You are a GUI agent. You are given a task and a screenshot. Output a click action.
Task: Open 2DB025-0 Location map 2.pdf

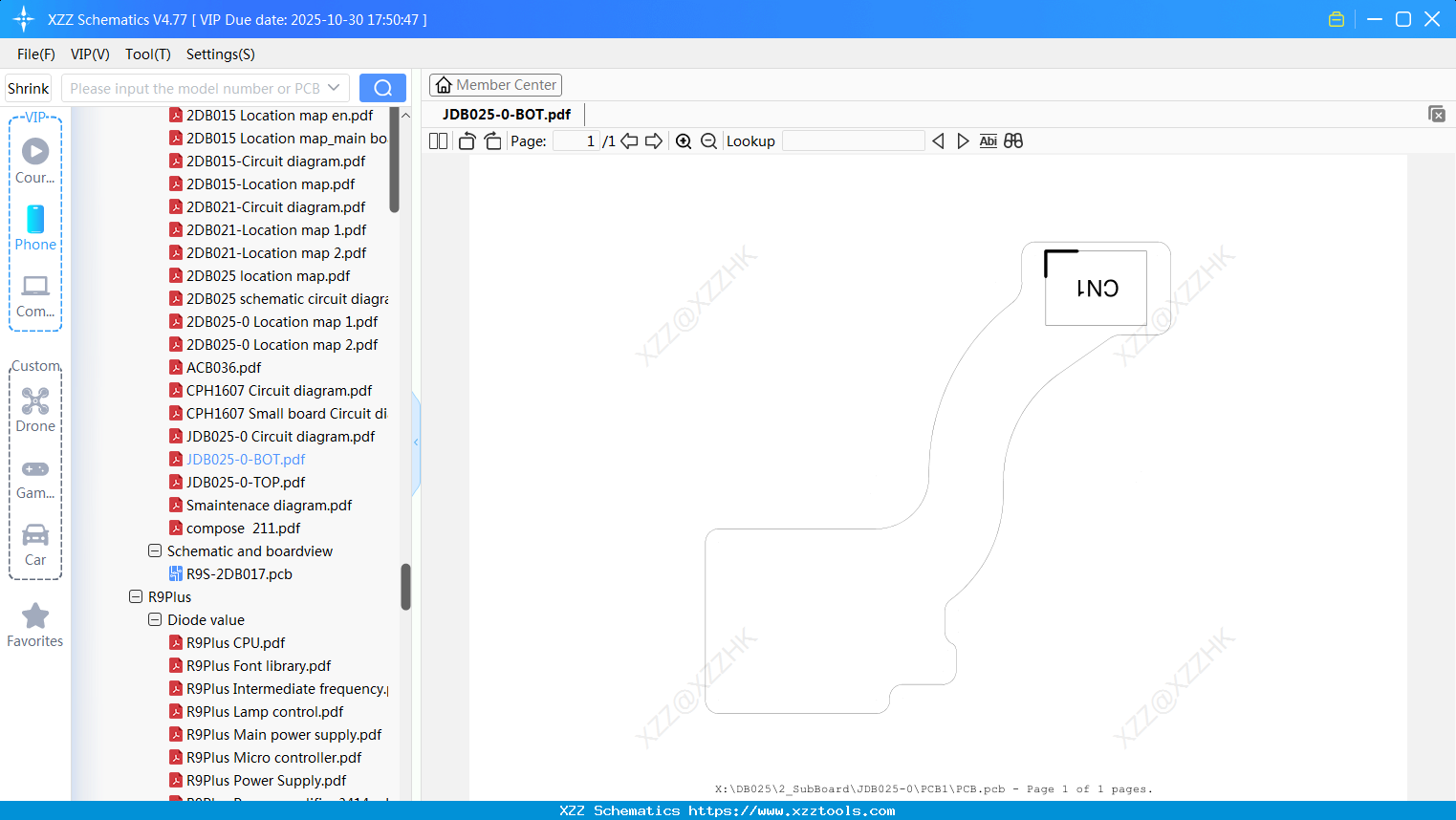tap(282, 345)
